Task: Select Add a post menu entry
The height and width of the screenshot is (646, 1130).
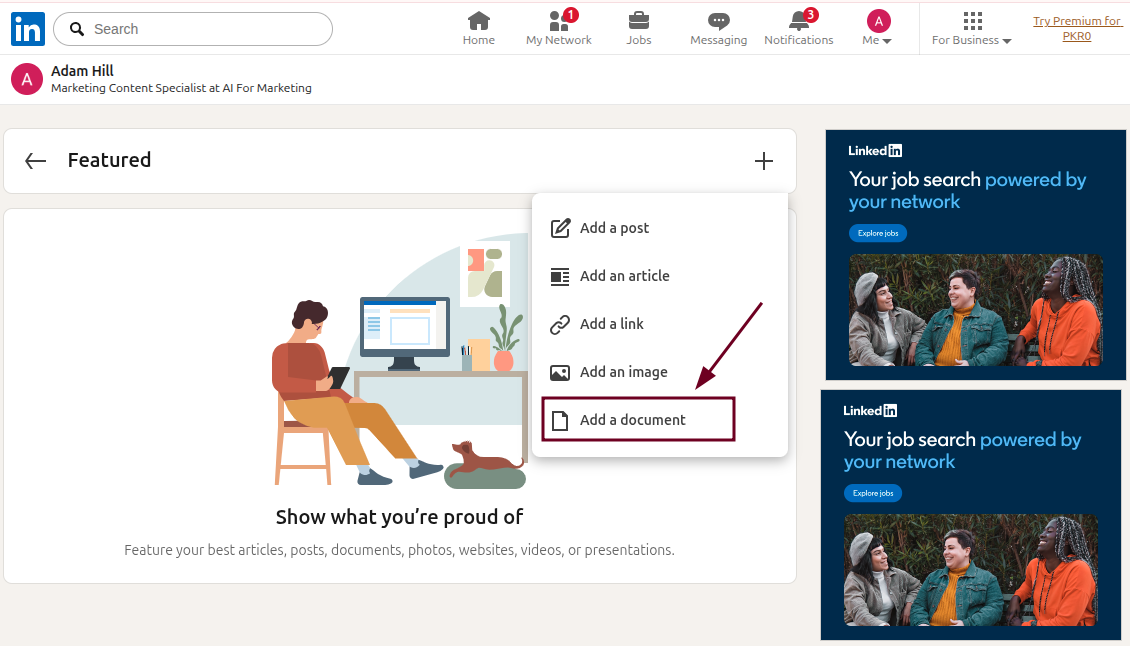Action: 613,228
